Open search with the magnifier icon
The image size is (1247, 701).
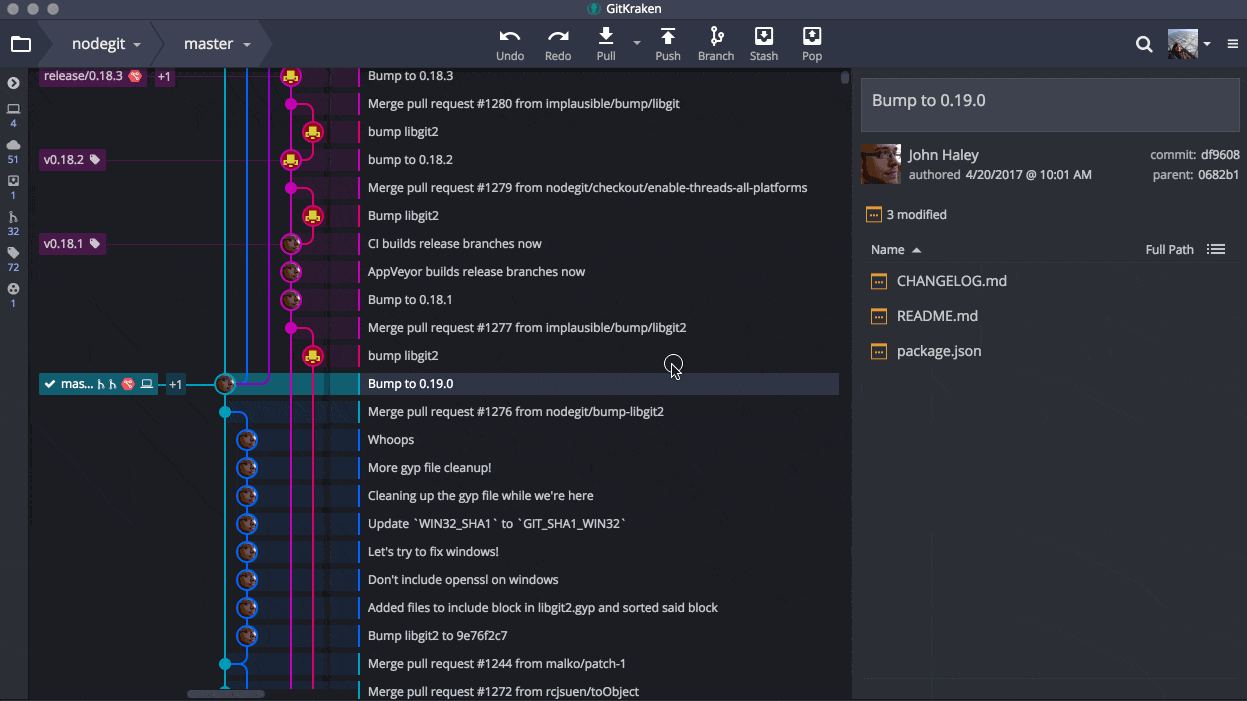click(1144, 44)
